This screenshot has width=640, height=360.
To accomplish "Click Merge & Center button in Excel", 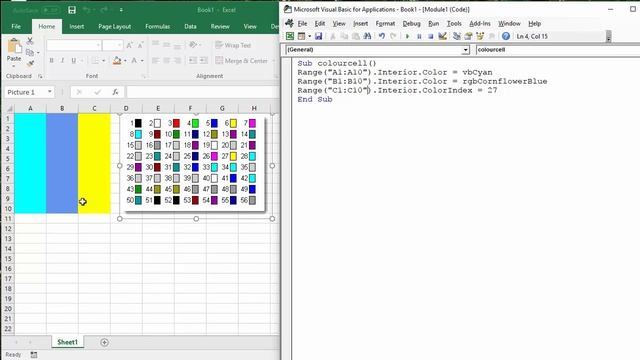I will (x=241, y=61).
